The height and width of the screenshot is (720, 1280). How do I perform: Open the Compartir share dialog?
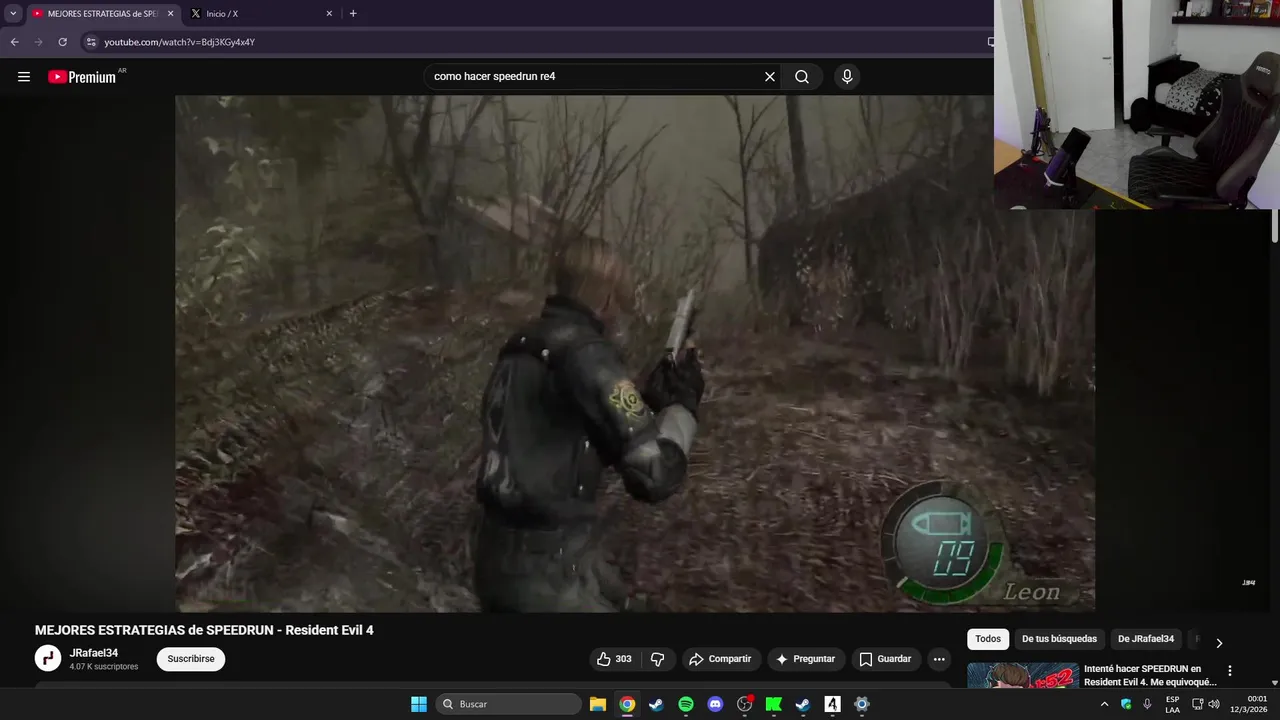[x=720, y=659]
